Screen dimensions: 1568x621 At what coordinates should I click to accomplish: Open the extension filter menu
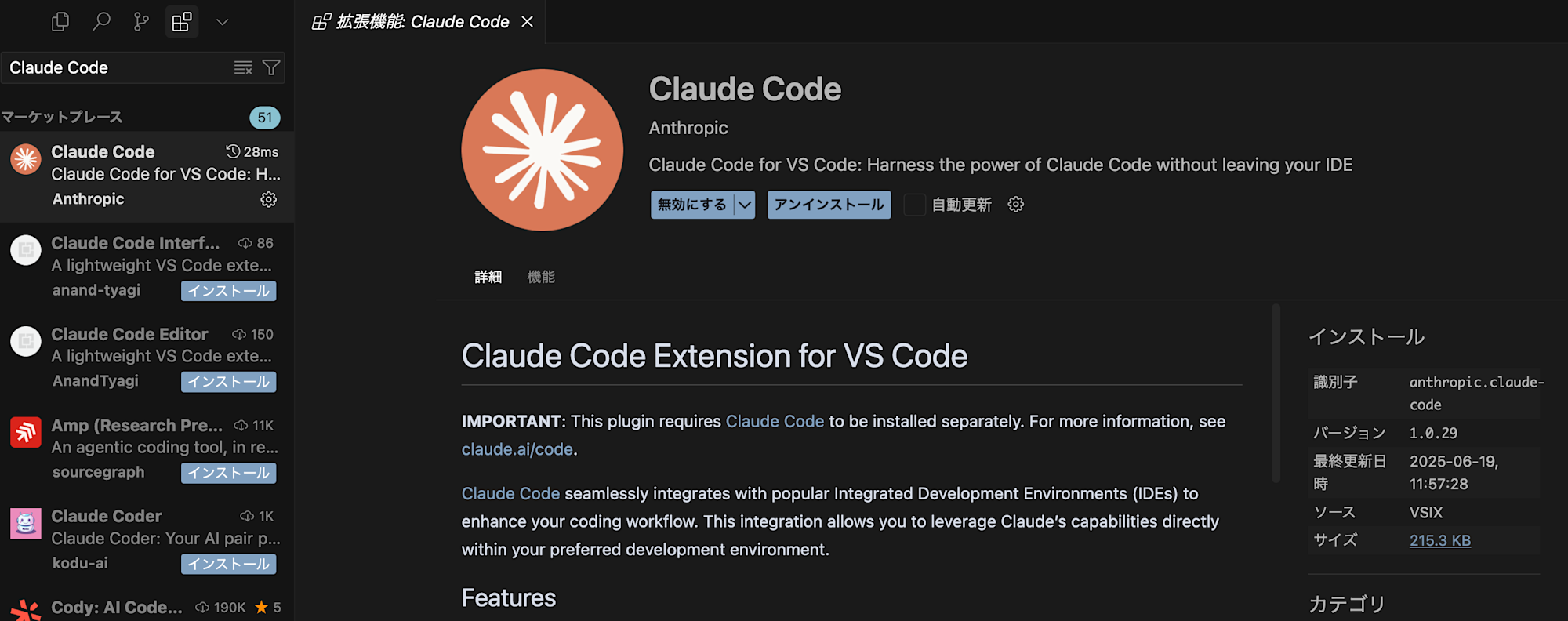(271, 67)
